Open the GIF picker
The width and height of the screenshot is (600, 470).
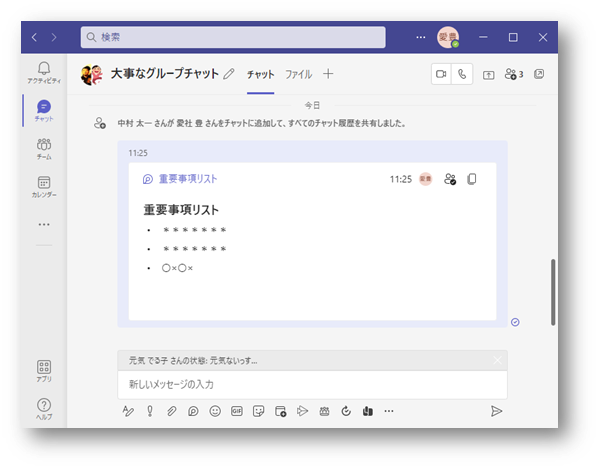[x=237, y=411]
